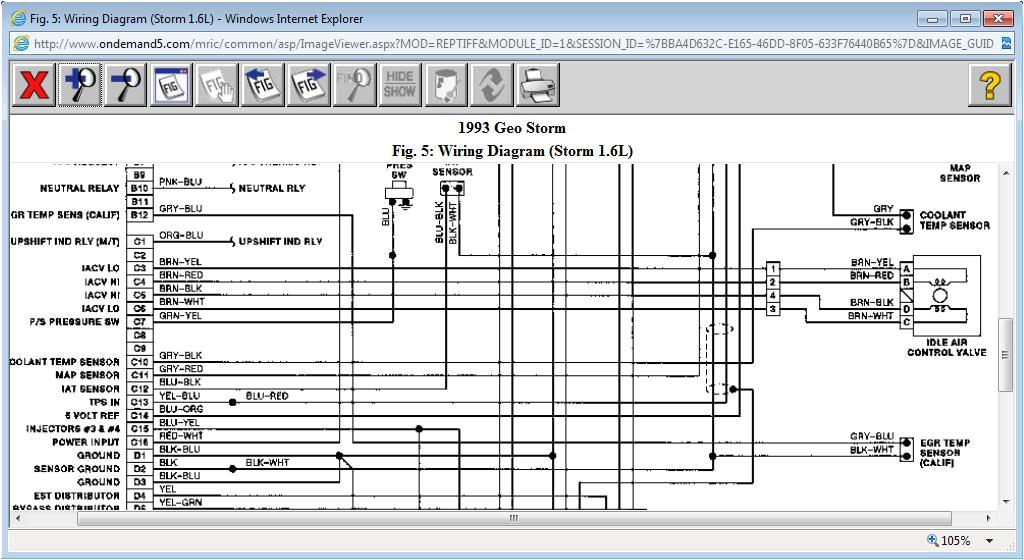Go to the previous figure
Viewport: 1024px width, 560px height.
[x=263, y=85]
